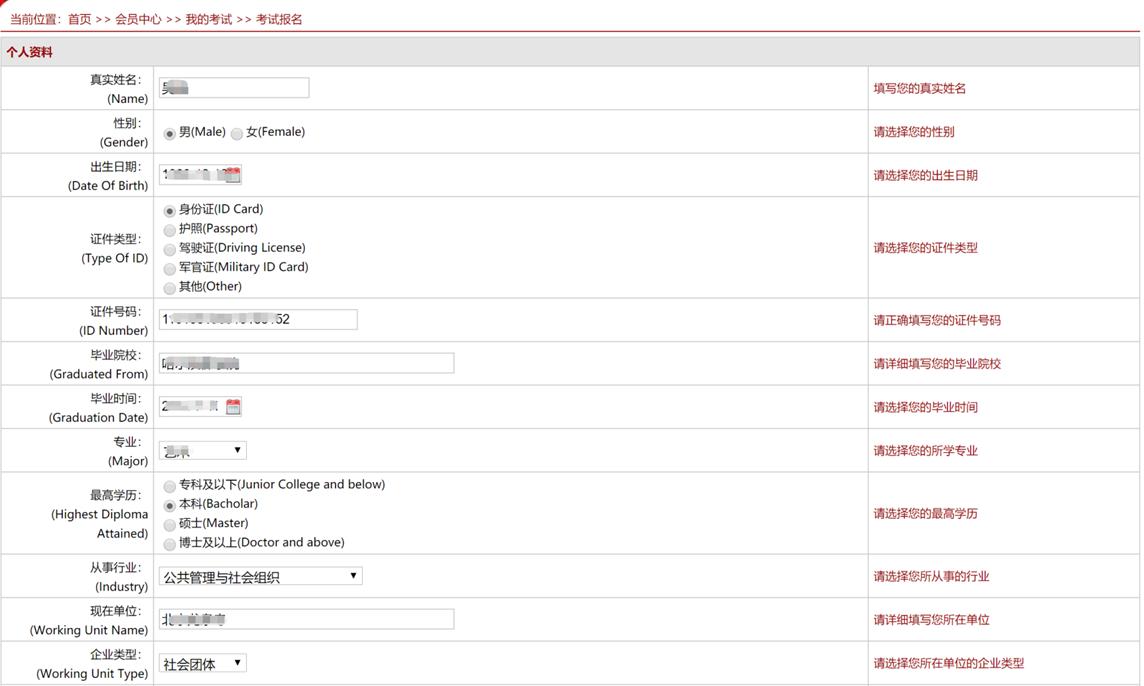The height and width of the screenshot is (686, 1144).
Task: Select the 男(Male) gender option
Action: click(169, 133)
